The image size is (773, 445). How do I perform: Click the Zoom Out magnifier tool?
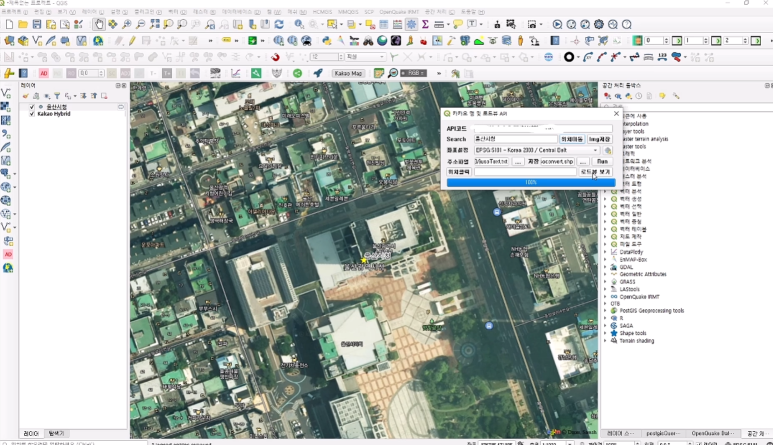click(141, 24)
